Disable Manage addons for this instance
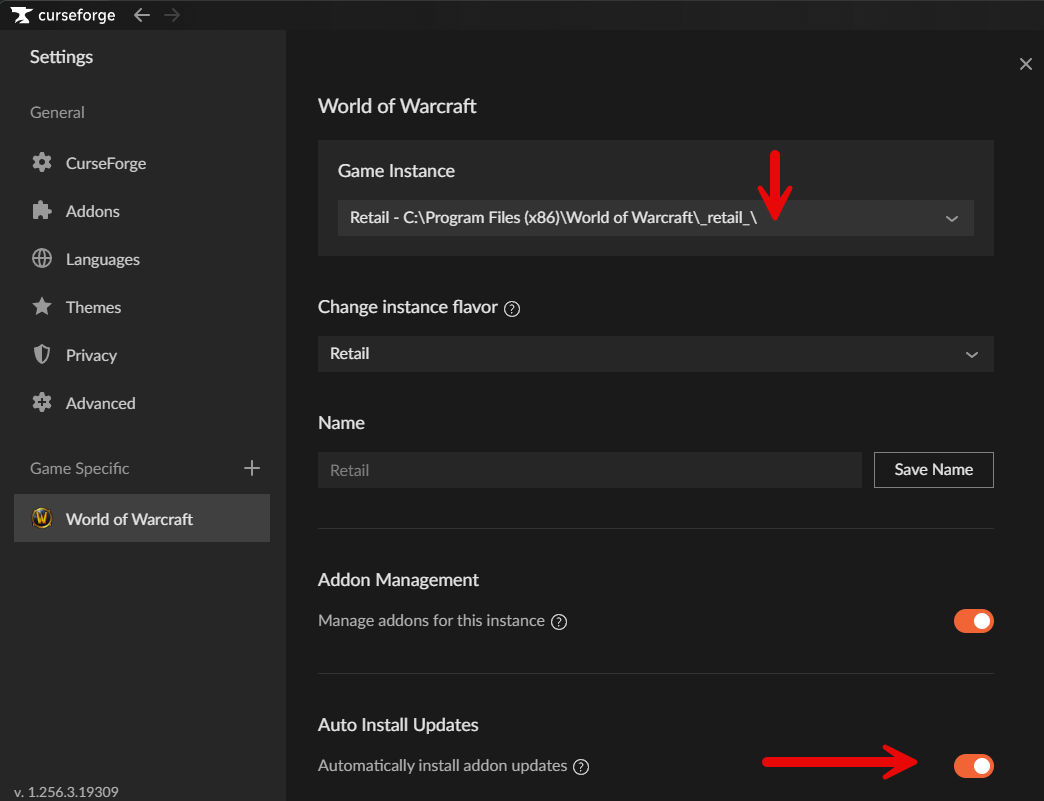Screen dimensions: 1044x801 point(973,621)
